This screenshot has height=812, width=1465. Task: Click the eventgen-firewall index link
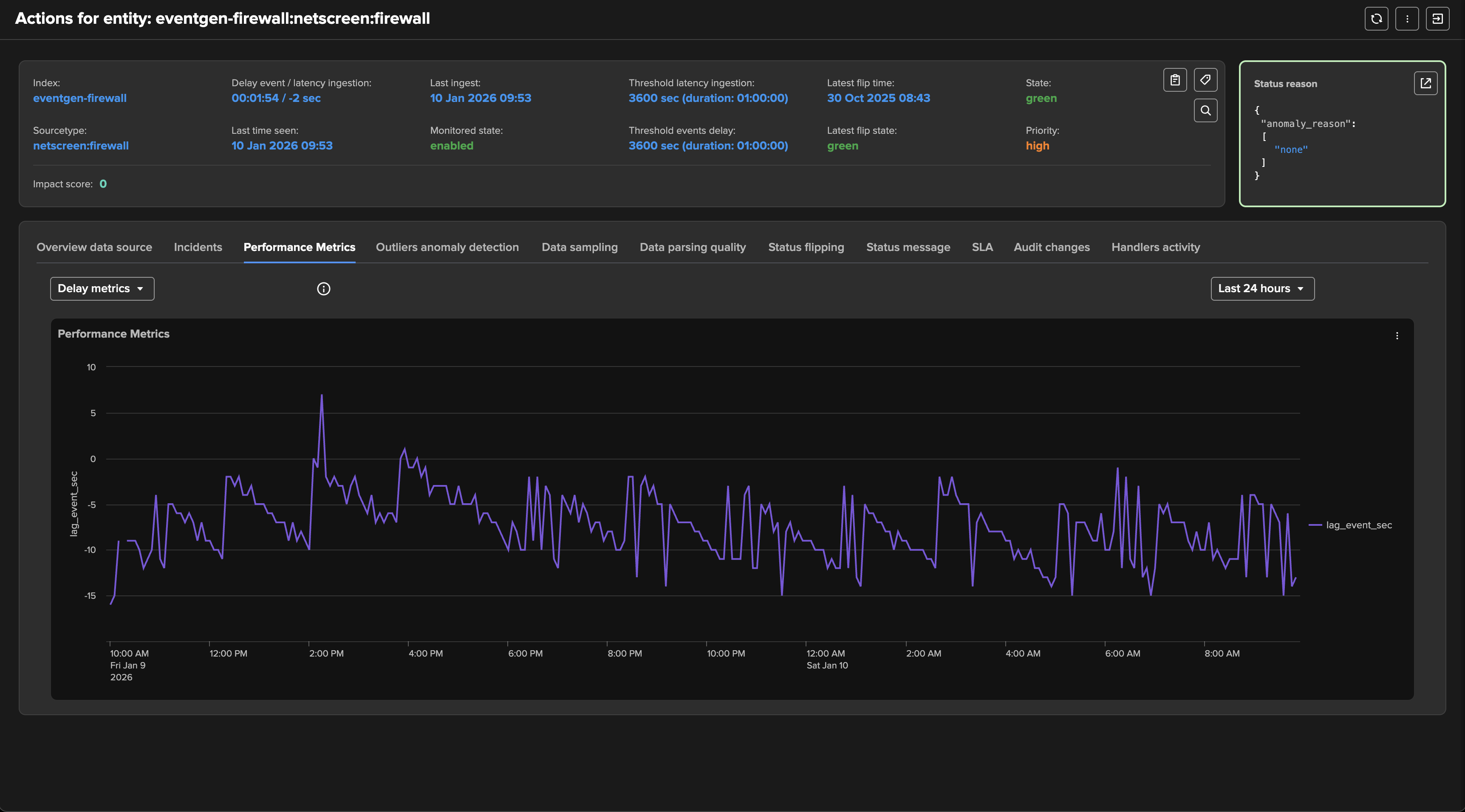tap(79, 99)
